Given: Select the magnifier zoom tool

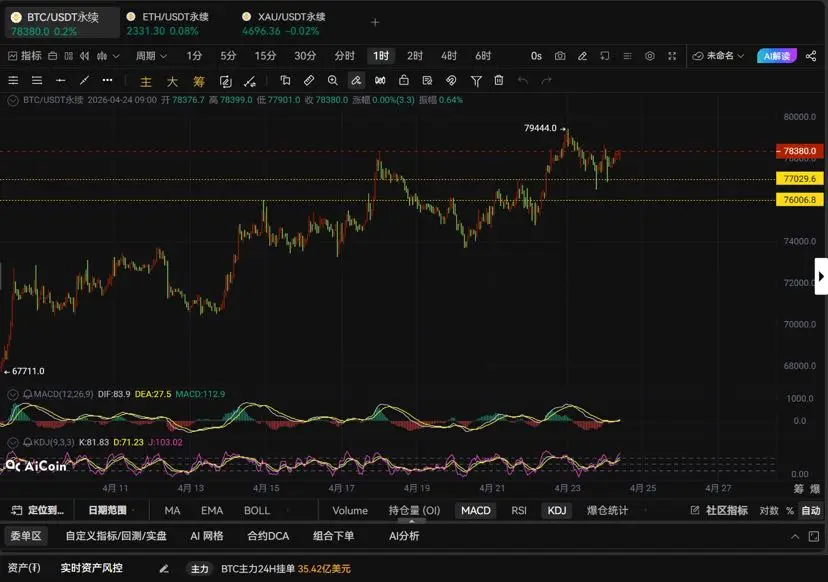Looking at the screenshot, I should coord(333,80).
